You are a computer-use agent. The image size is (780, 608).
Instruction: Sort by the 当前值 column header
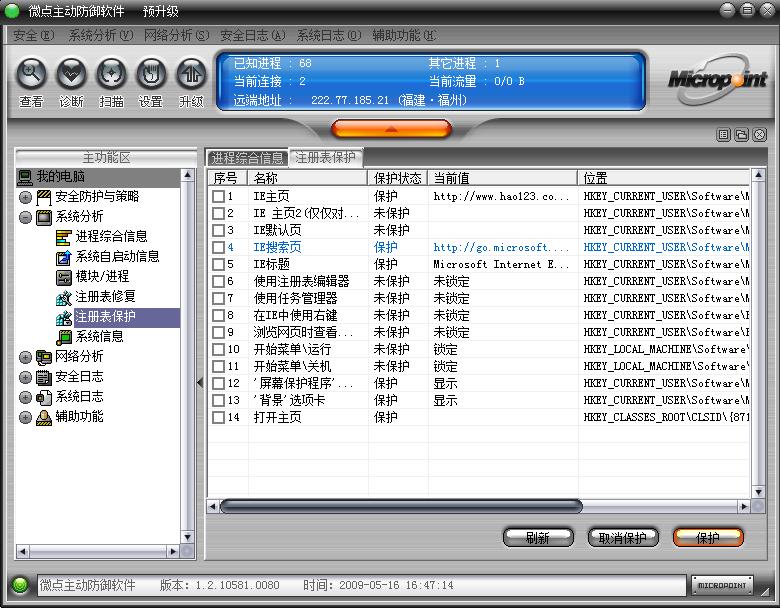tap(503, 178)
